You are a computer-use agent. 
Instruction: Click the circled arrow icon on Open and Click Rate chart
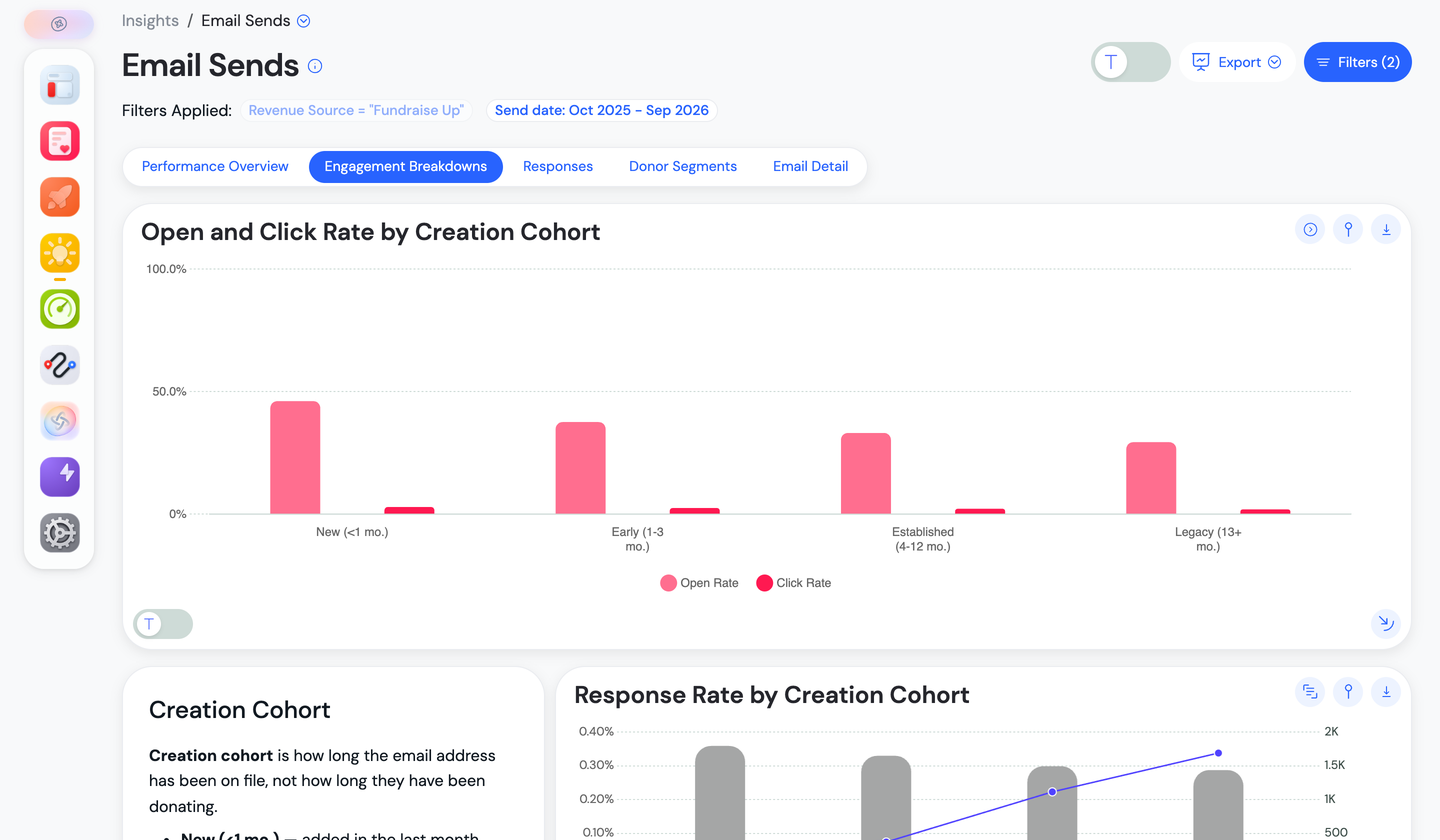click(1310, 229)
